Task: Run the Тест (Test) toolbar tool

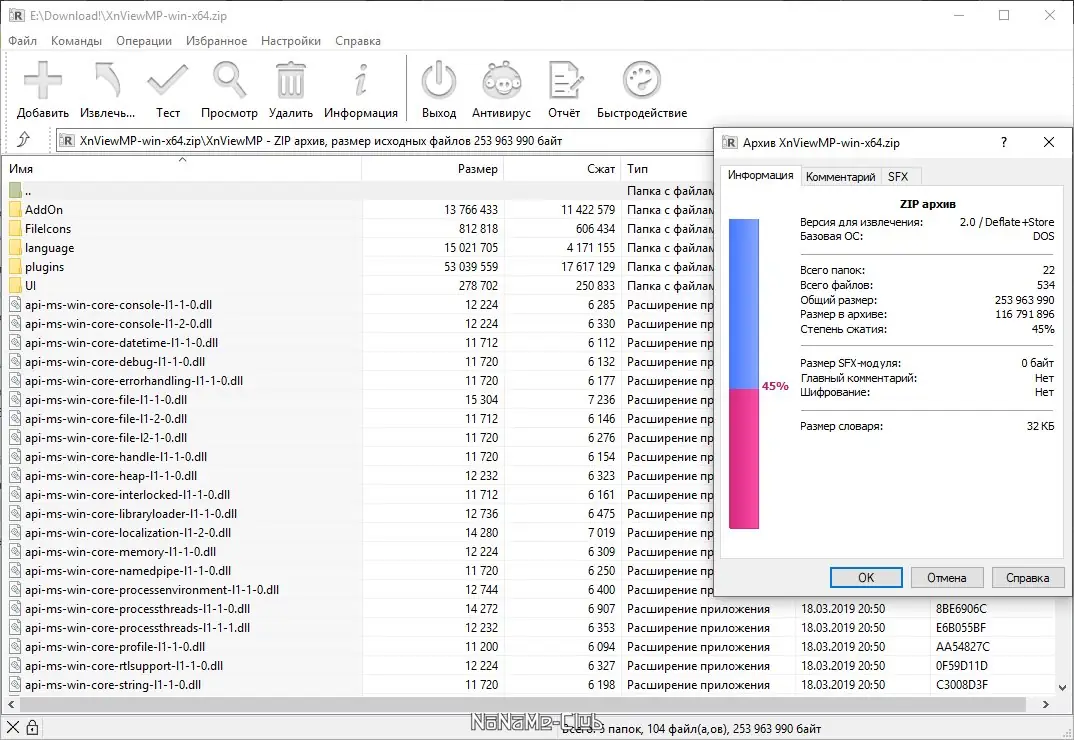Action: (x=167, y=80)
